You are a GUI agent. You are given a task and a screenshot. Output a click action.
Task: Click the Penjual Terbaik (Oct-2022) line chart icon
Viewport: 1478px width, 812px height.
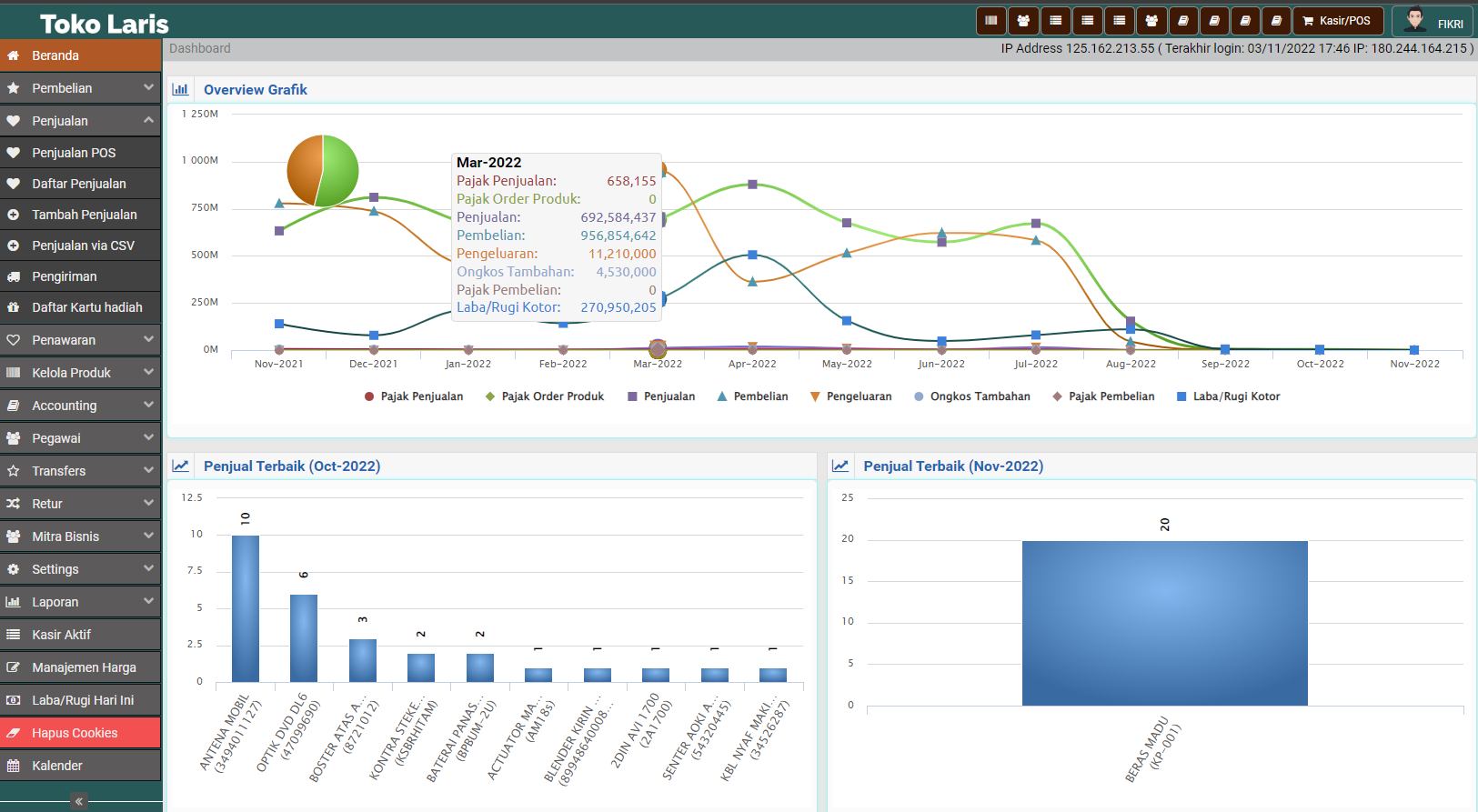point(181,466)
